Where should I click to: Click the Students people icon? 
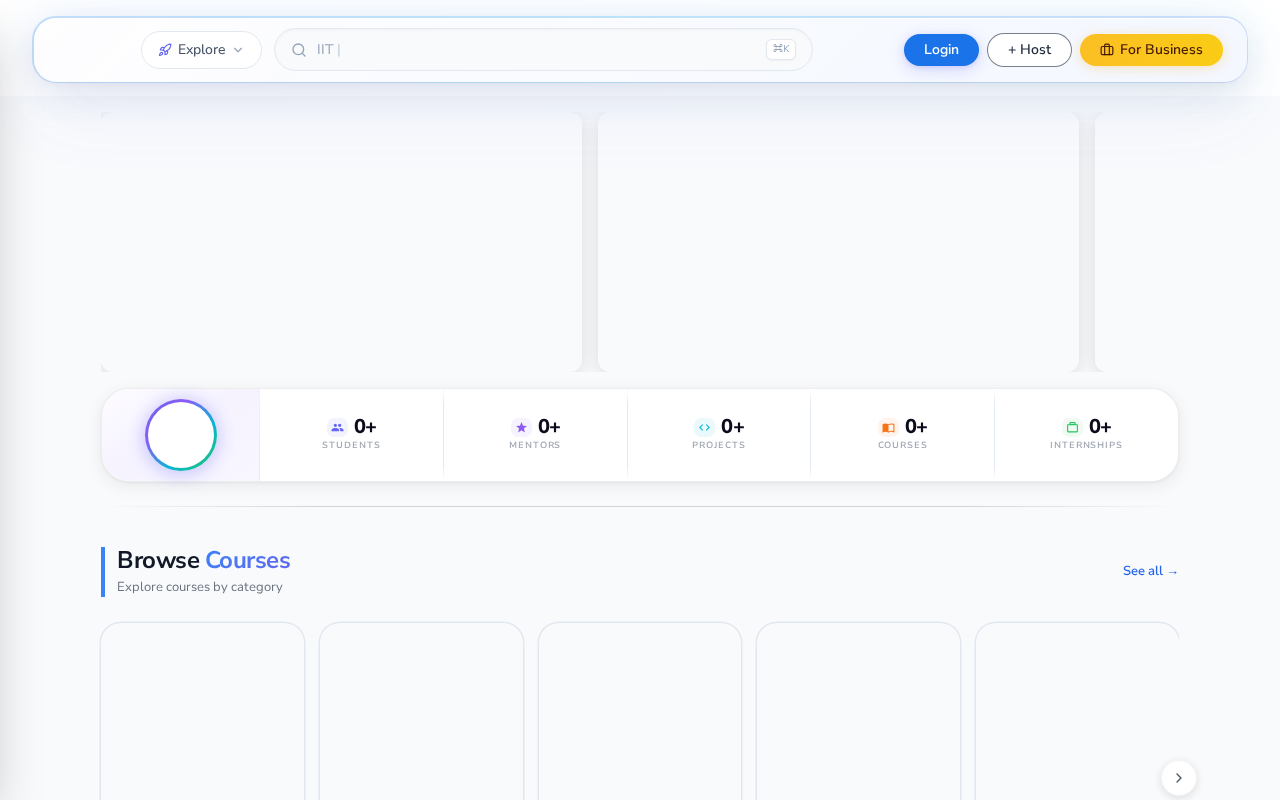click(337, 427)
